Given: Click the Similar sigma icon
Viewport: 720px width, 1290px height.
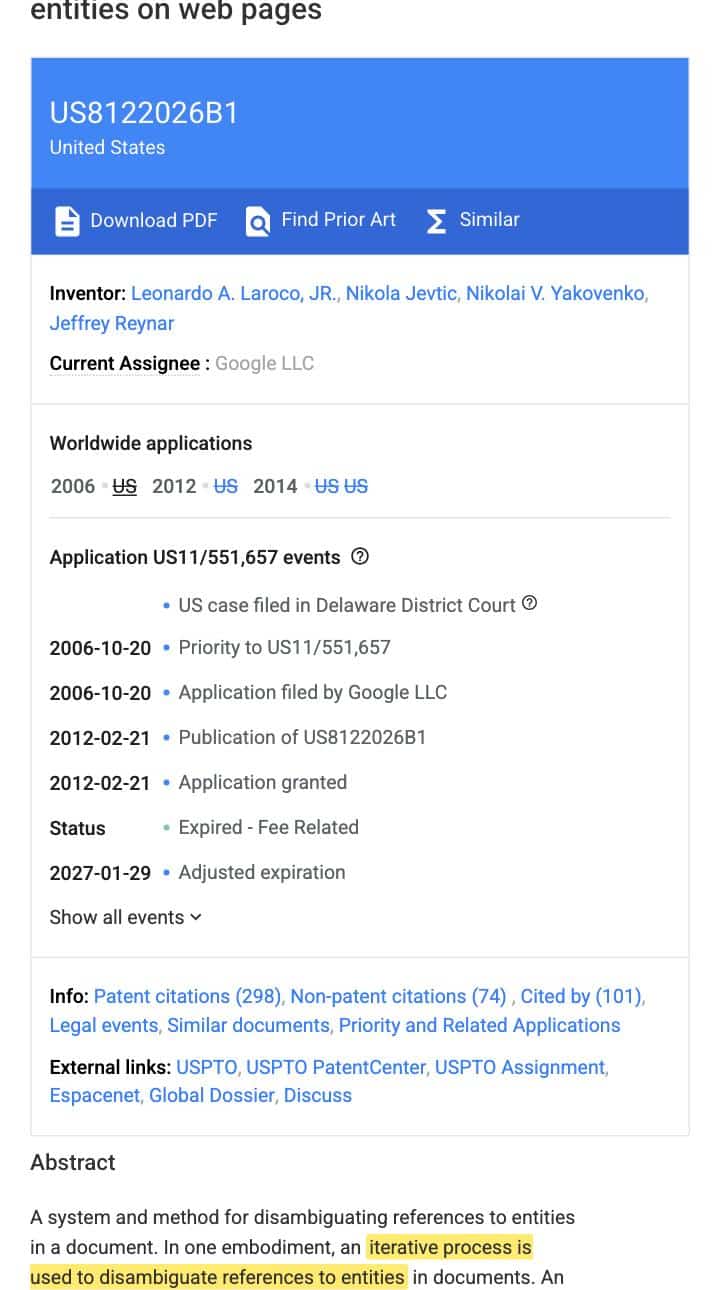Looking at the screenshot, I should click(x=436, y=221).
